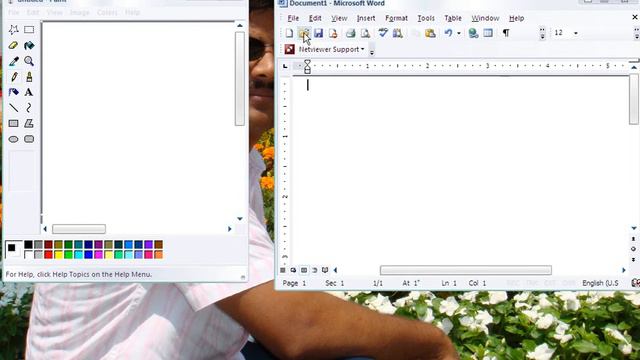Viewport: 640px width, 360px height.
Task: Switch Word to Outline view
Action: (314, 270)
